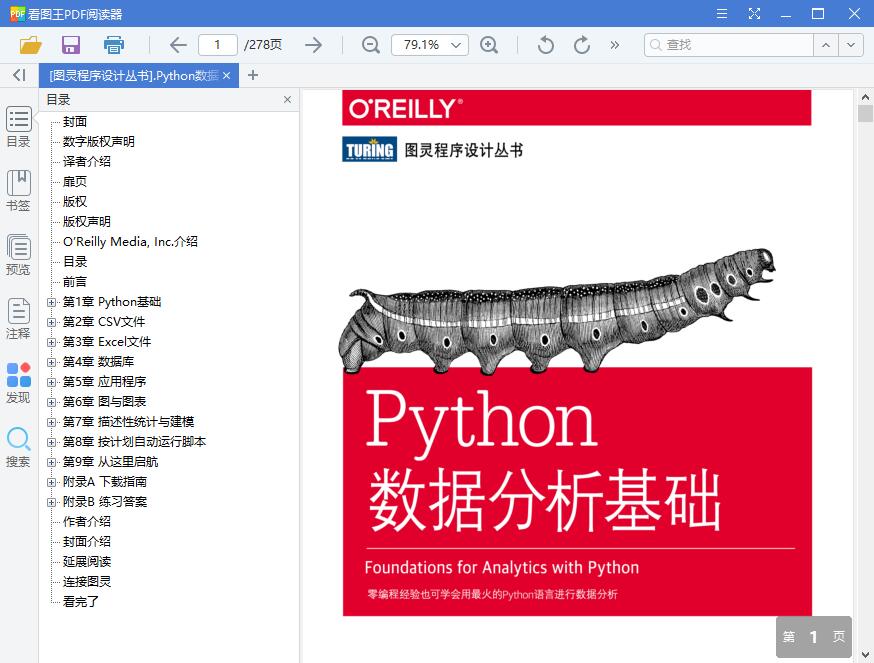The height and width of the screenshot is (663, 874).
Task: Expand 第9章 从这里启航 tree node
Action: 51,463
